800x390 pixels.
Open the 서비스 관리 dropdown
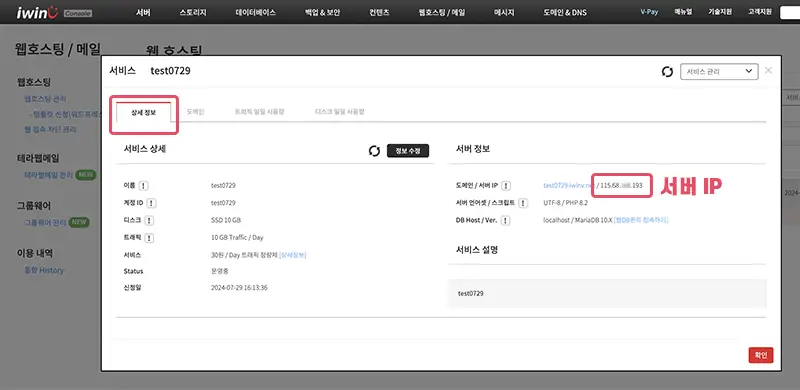[x=719, y=71]
